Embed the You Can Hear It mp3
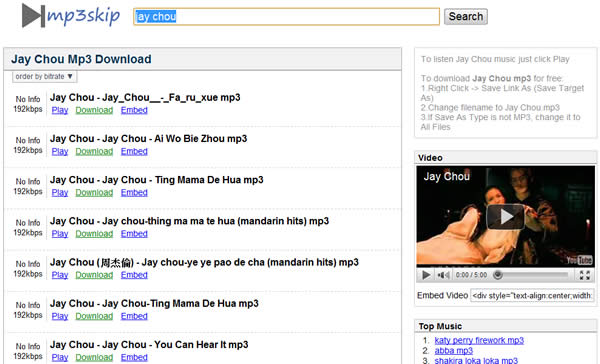Screen dimensions: 600x364 134,357
